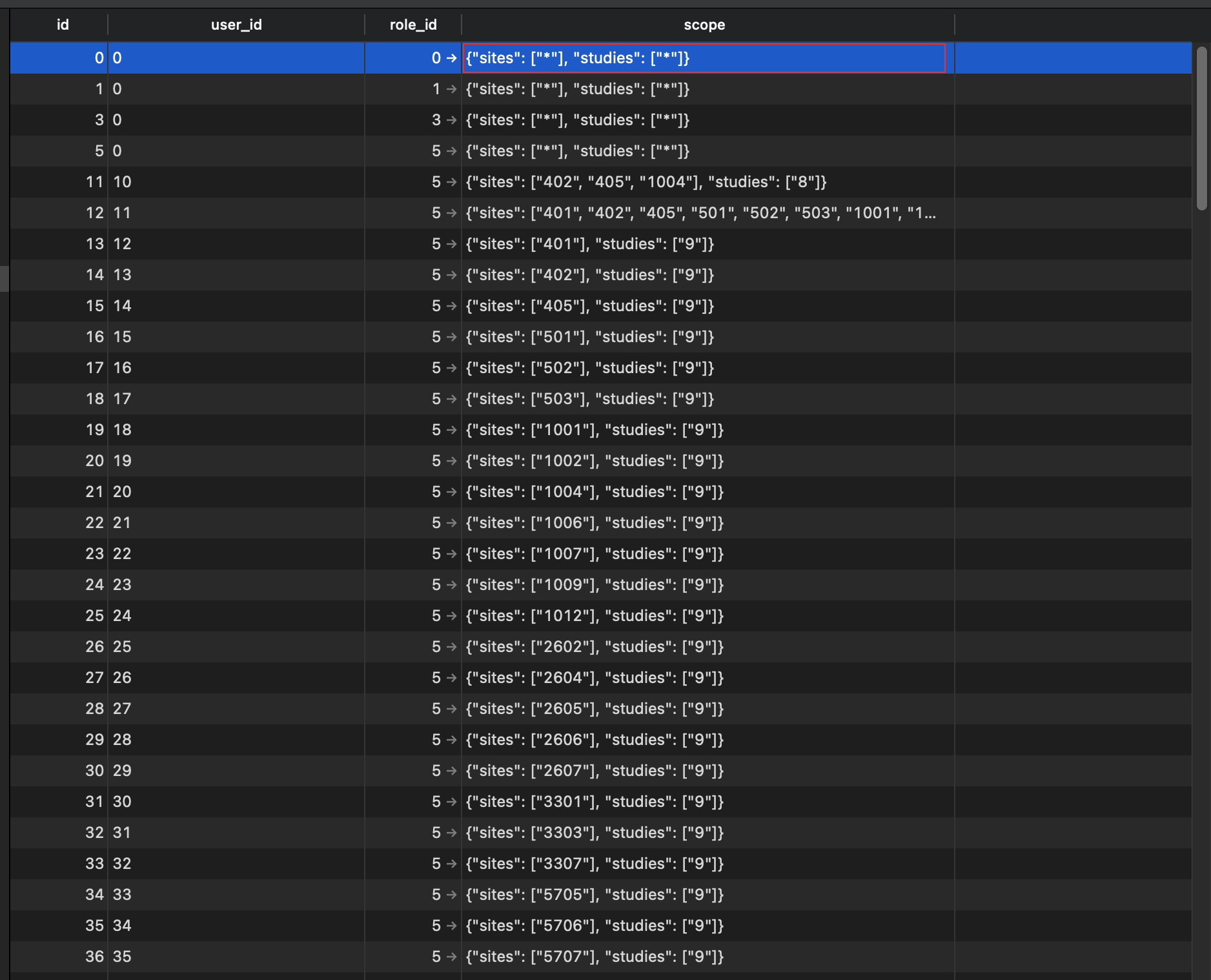Screen dimensions: 1211x980
Task: Follow role_id arrow in row id 14
Action: tap(451, 275)
